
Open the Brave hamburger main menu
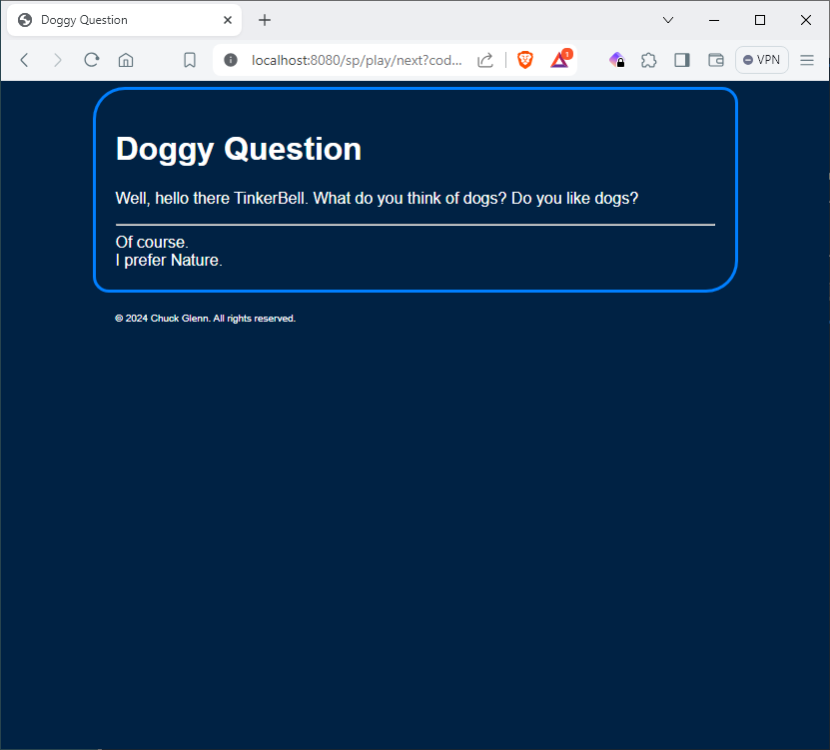coord(807,60)
